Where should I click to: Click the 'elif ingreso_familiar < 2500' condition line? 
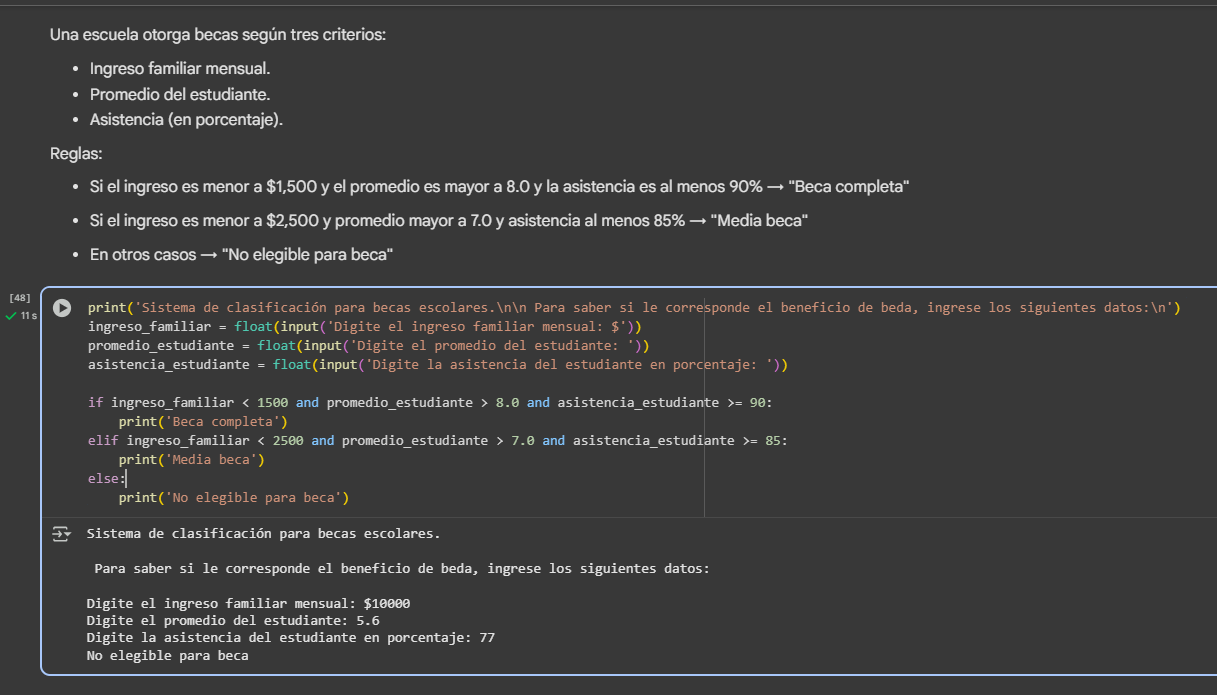point(438,441)
